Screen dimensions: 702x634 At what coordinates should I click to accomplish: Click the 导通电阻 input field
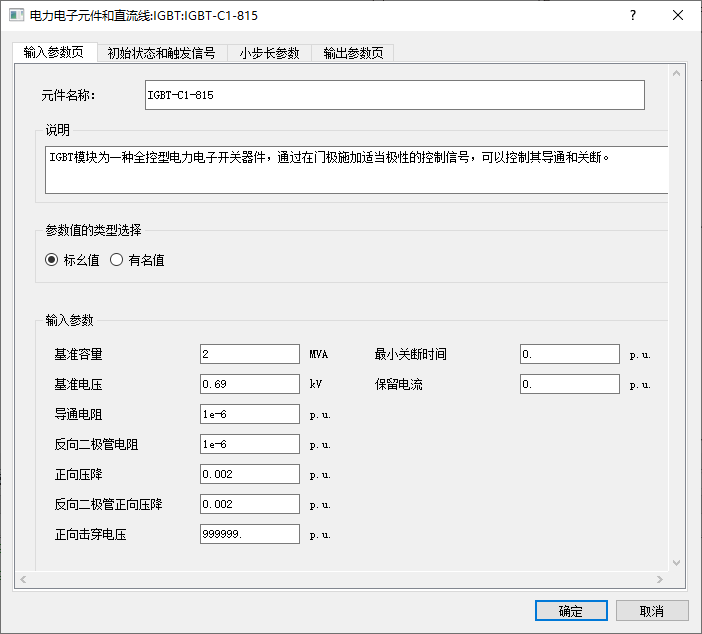coord(250,414)
